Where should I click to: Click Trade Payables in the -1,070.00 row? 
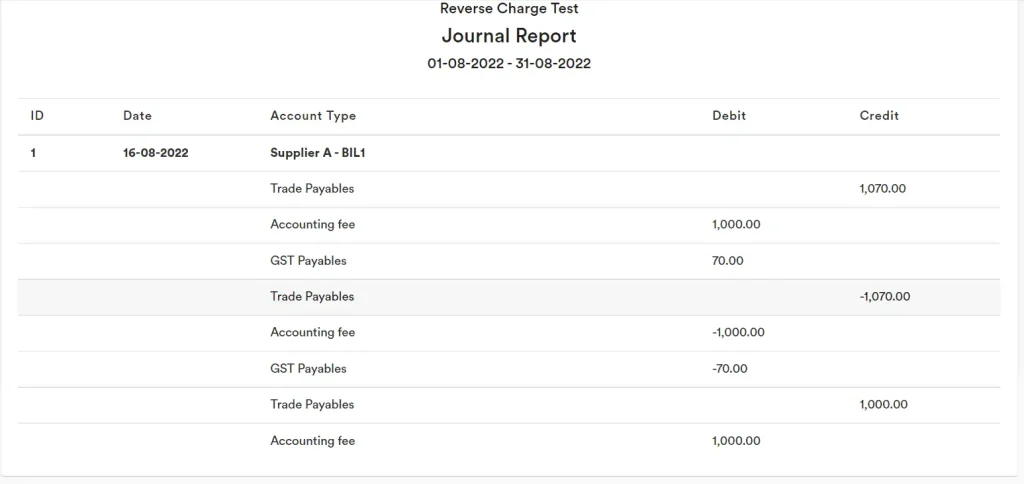point(312,297)
